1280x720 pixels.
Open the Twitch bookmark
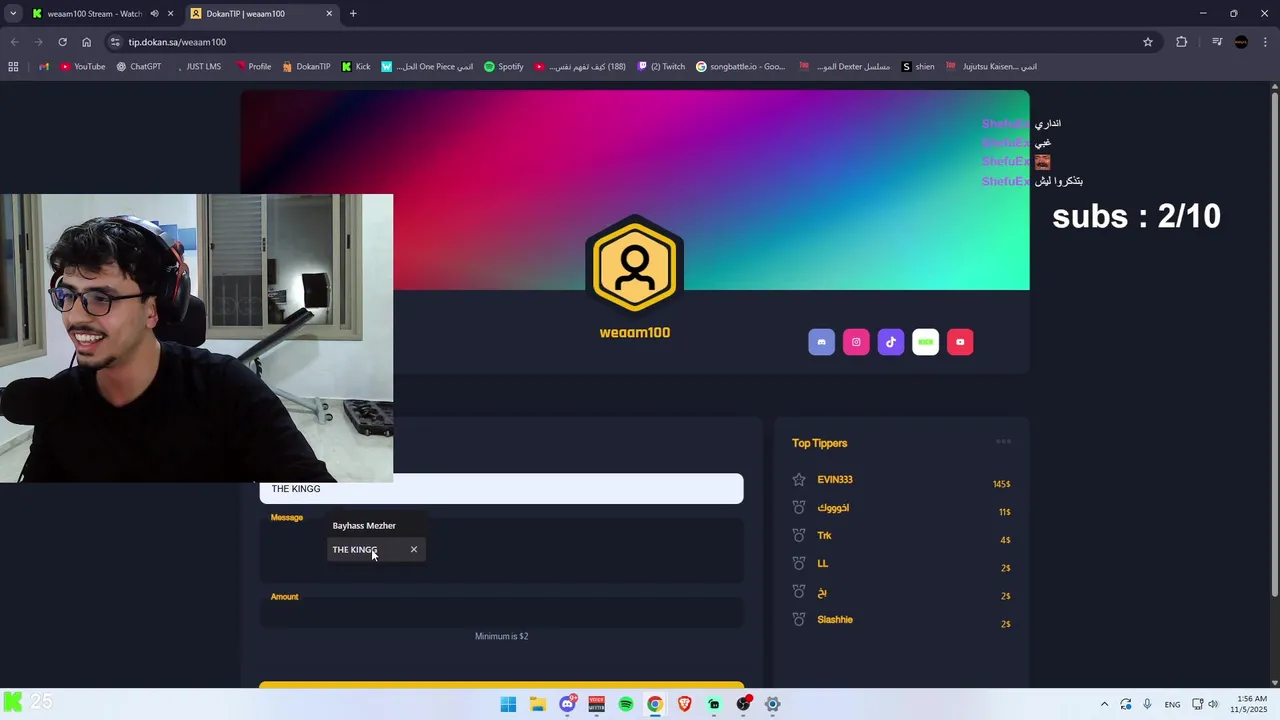[661, 67]
